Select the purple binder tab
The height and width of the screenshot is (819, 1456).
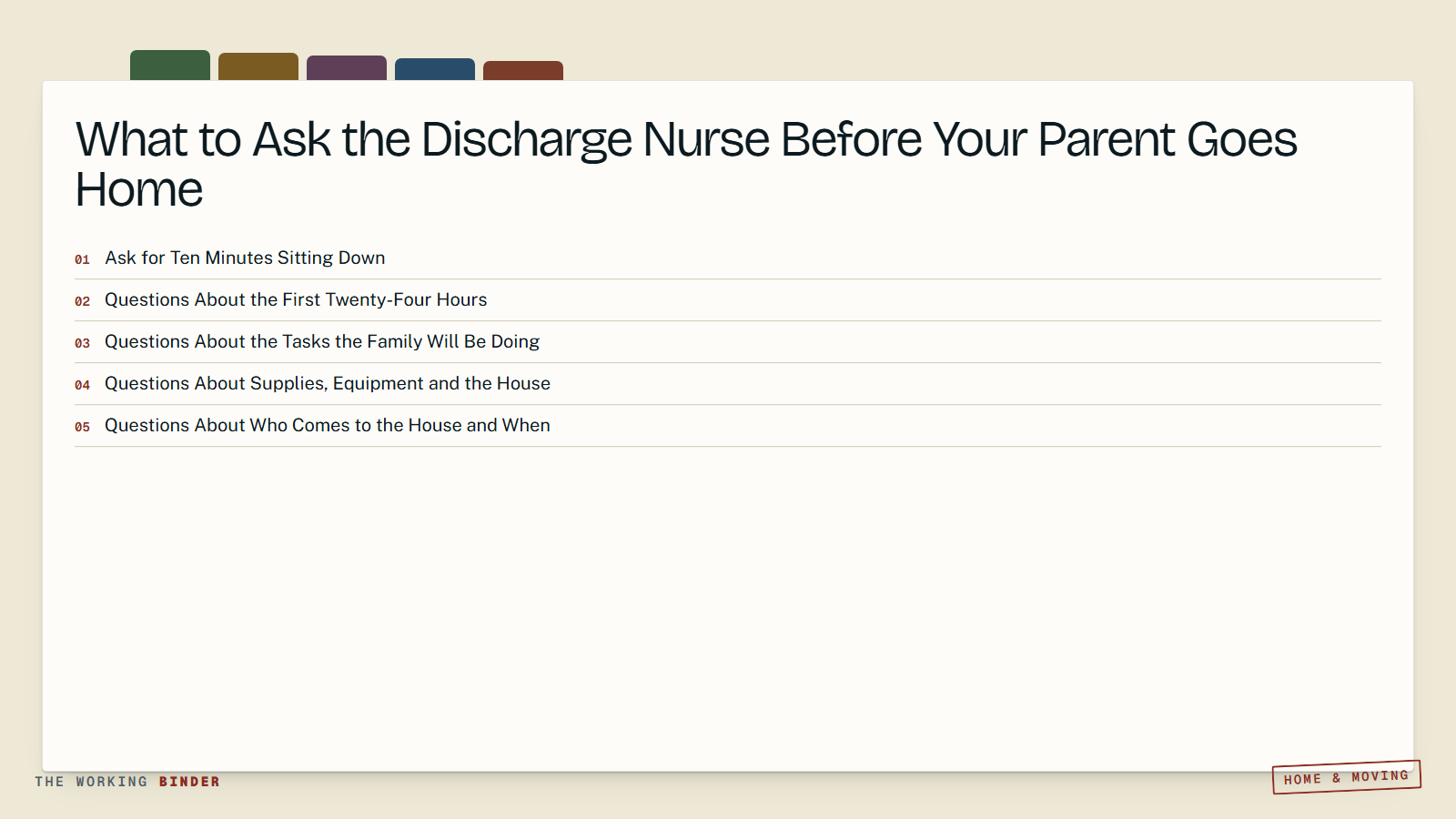[347, 68]
